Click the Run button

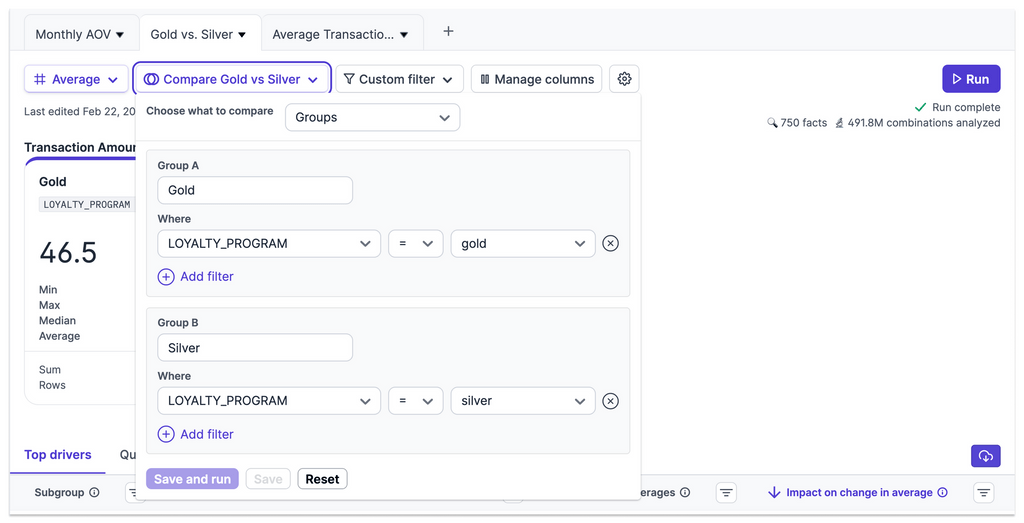[970, 79]
